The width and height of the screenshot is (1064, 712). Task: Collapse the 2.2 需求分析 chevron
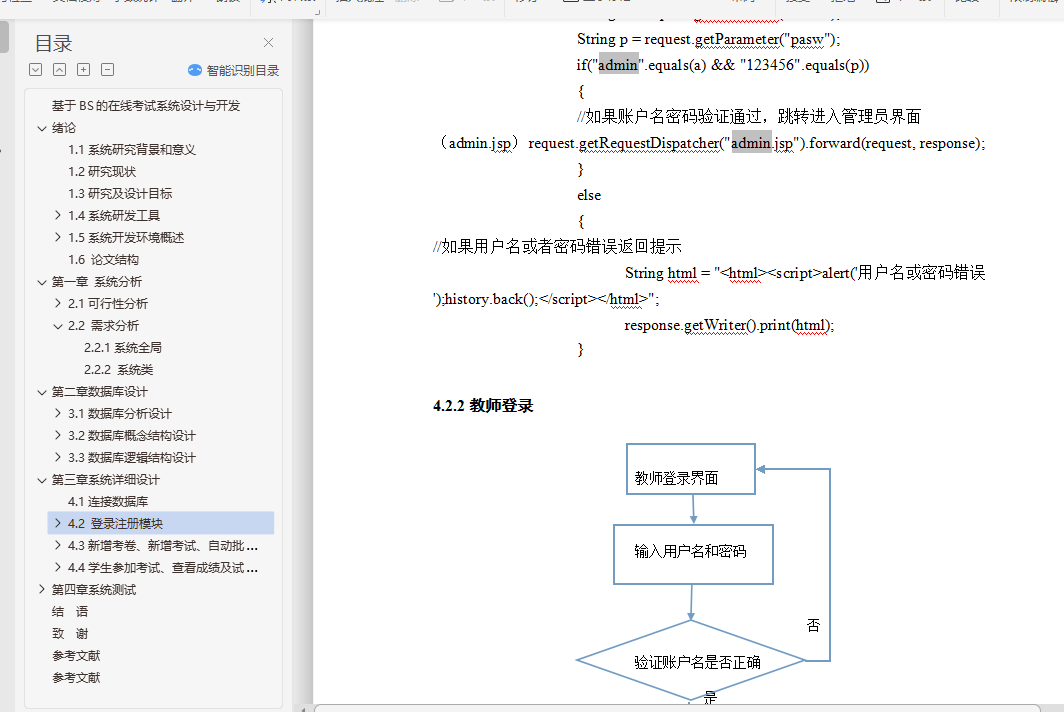pos(58,326)
